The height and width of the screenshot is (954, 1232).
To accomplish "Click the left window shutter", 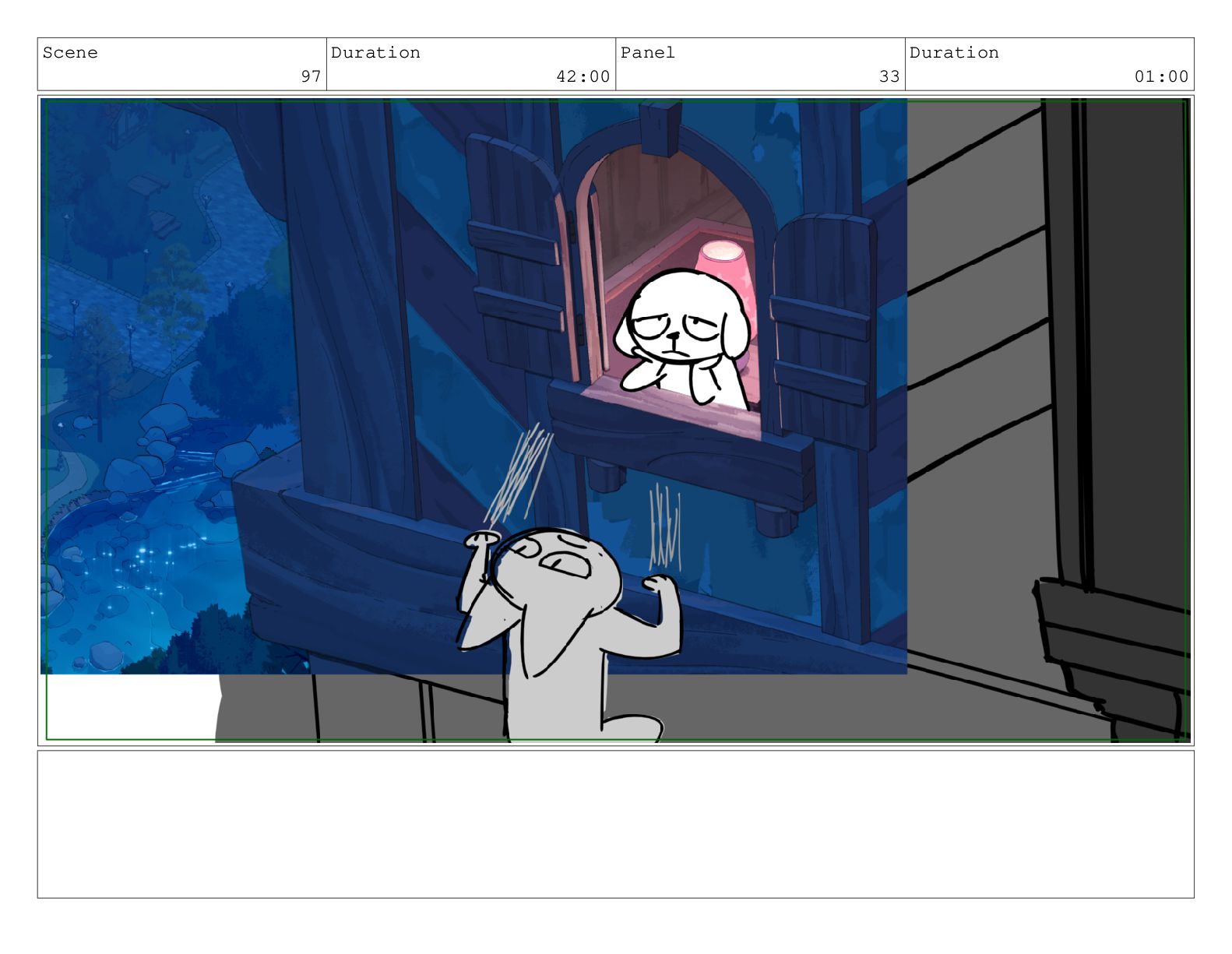I will [x=515, y=257].
